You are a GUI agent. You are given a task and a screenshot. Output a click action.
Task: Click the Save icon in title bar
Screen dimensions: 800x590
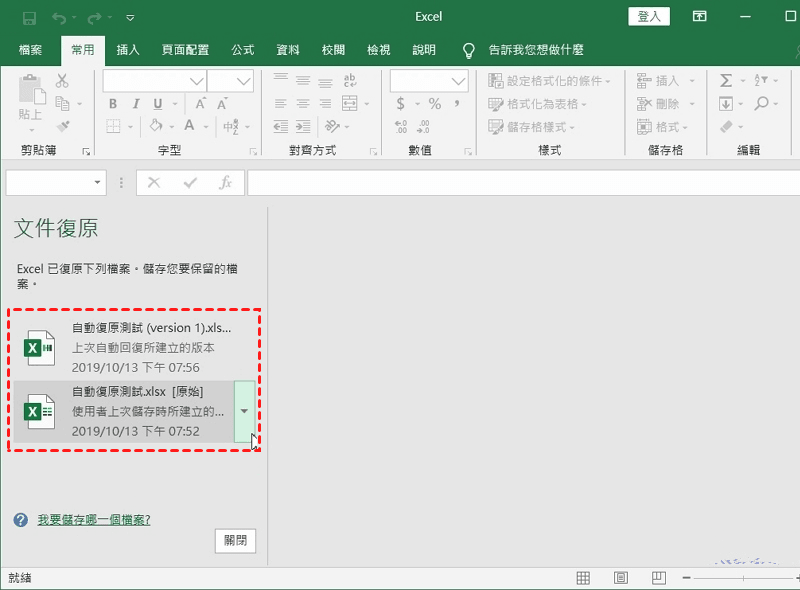coord(28,17)
